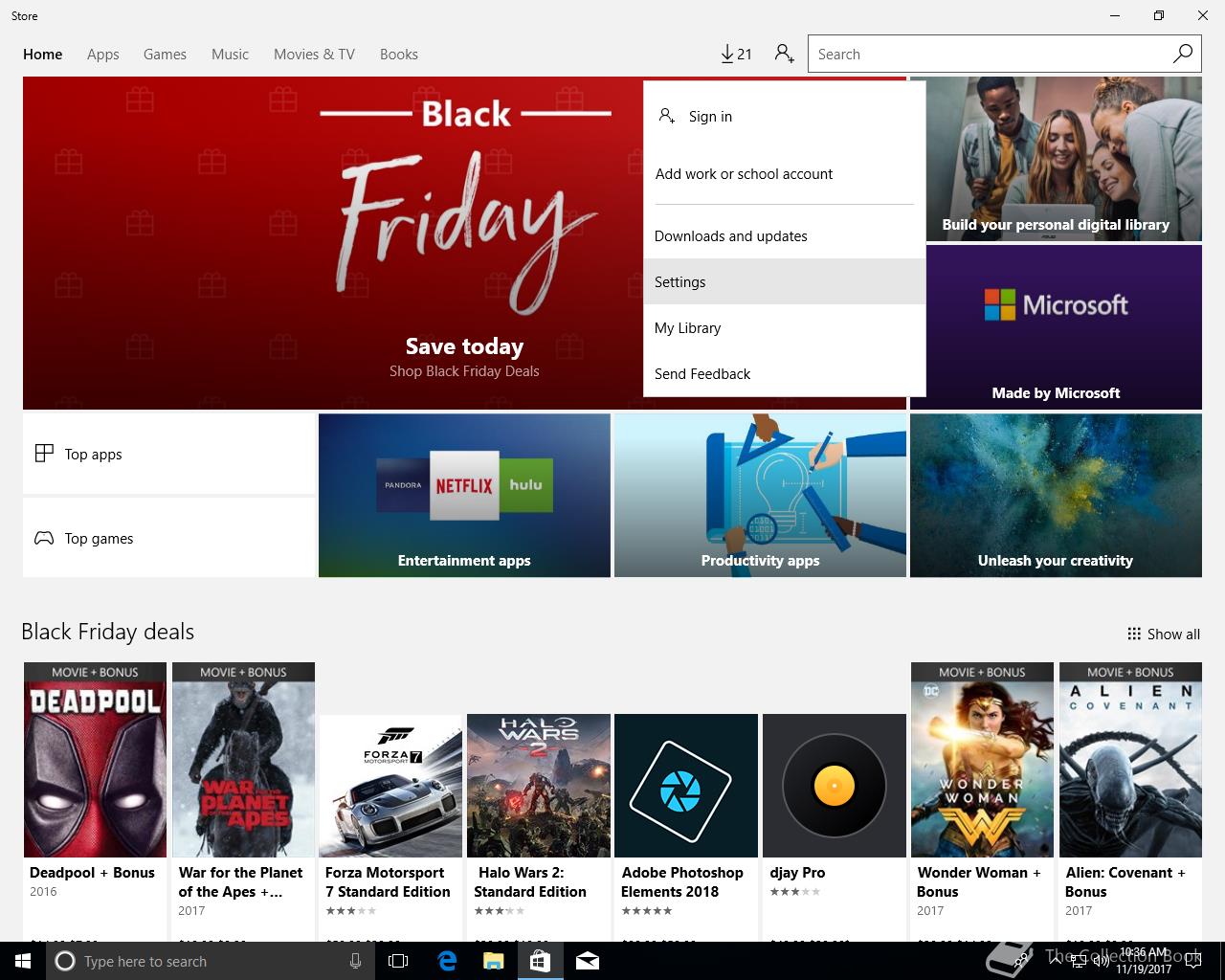Open File Explorer from taskbar
The image size is (1225, 980).
493,961
